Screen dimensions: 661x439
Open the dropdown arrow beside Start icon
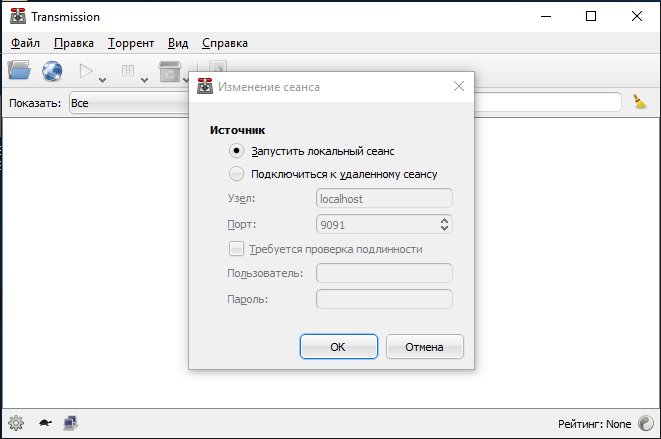coord(102,80)
